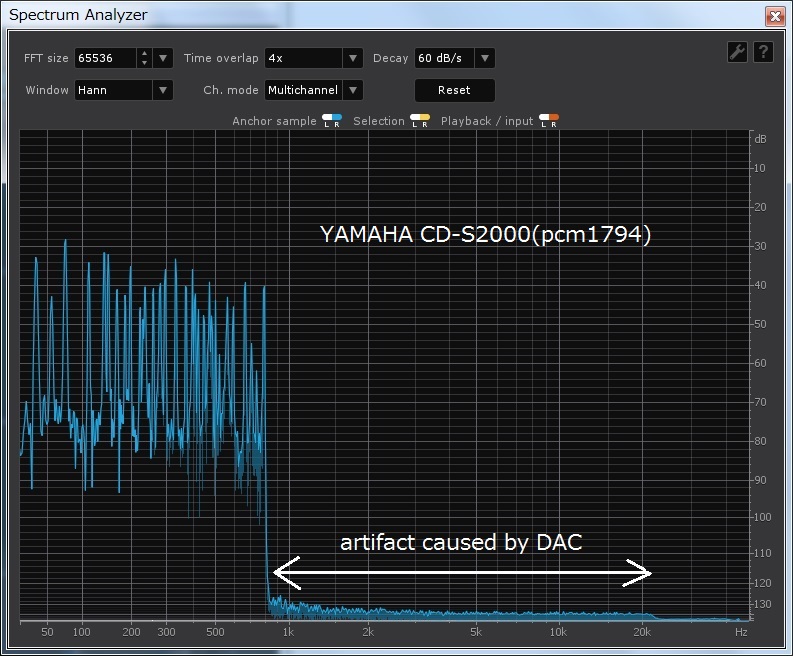Click the Reset button
Screen dimensions: 793x656
tap(454, 90)
